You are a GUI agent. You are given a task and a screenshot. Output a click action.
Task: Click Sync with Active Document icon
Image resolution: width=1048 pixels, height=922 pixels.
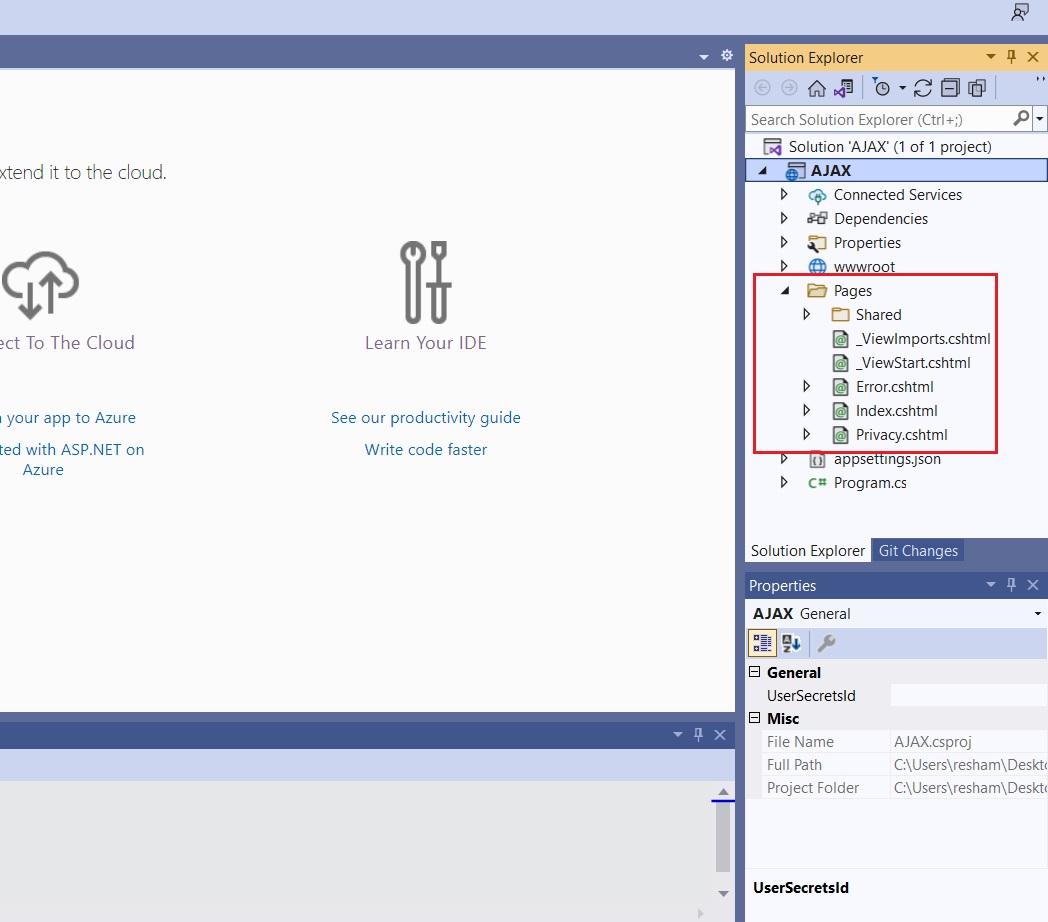[923, 88]
